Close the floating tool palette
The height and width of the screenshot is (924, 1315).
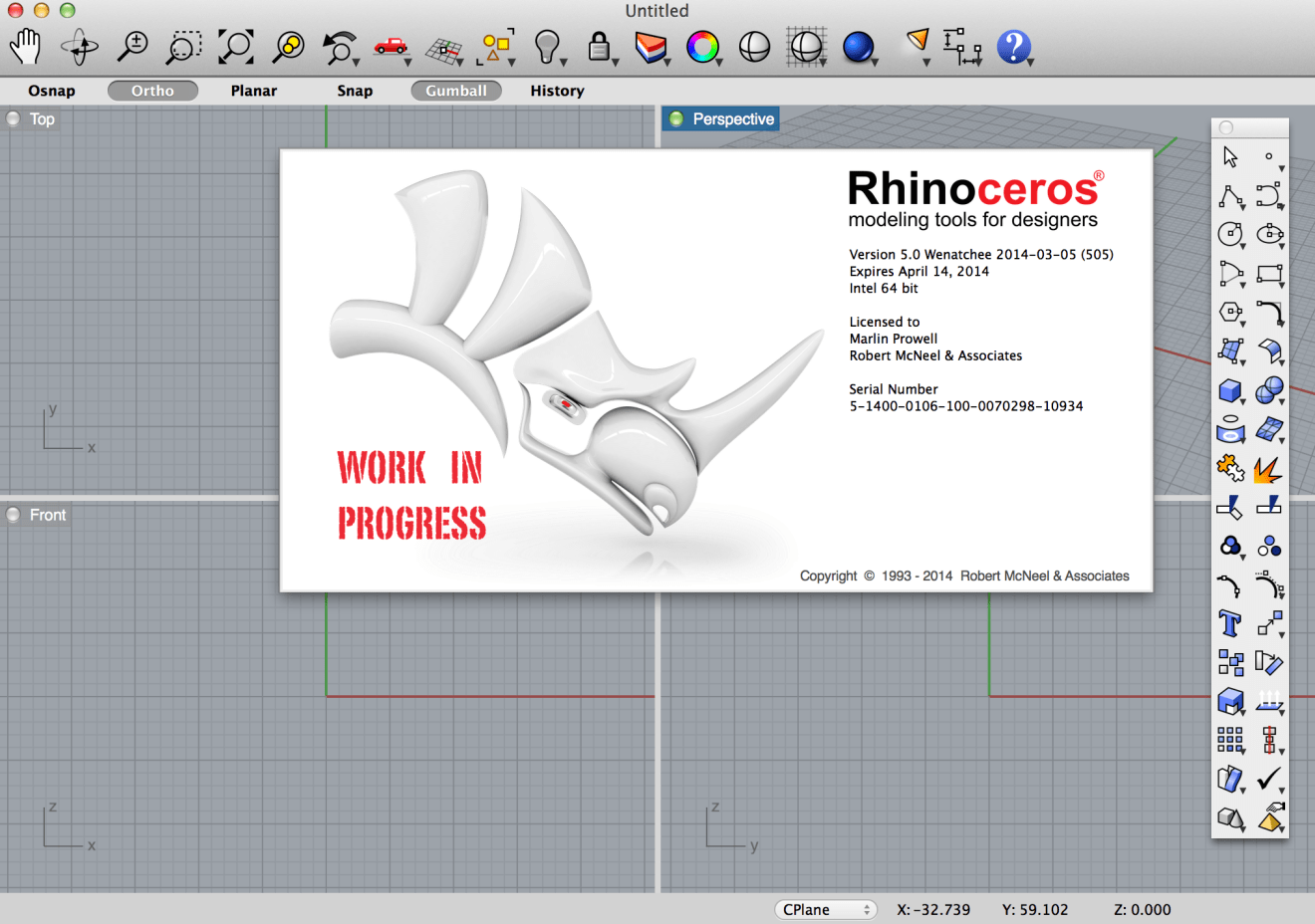[1226, 127]
